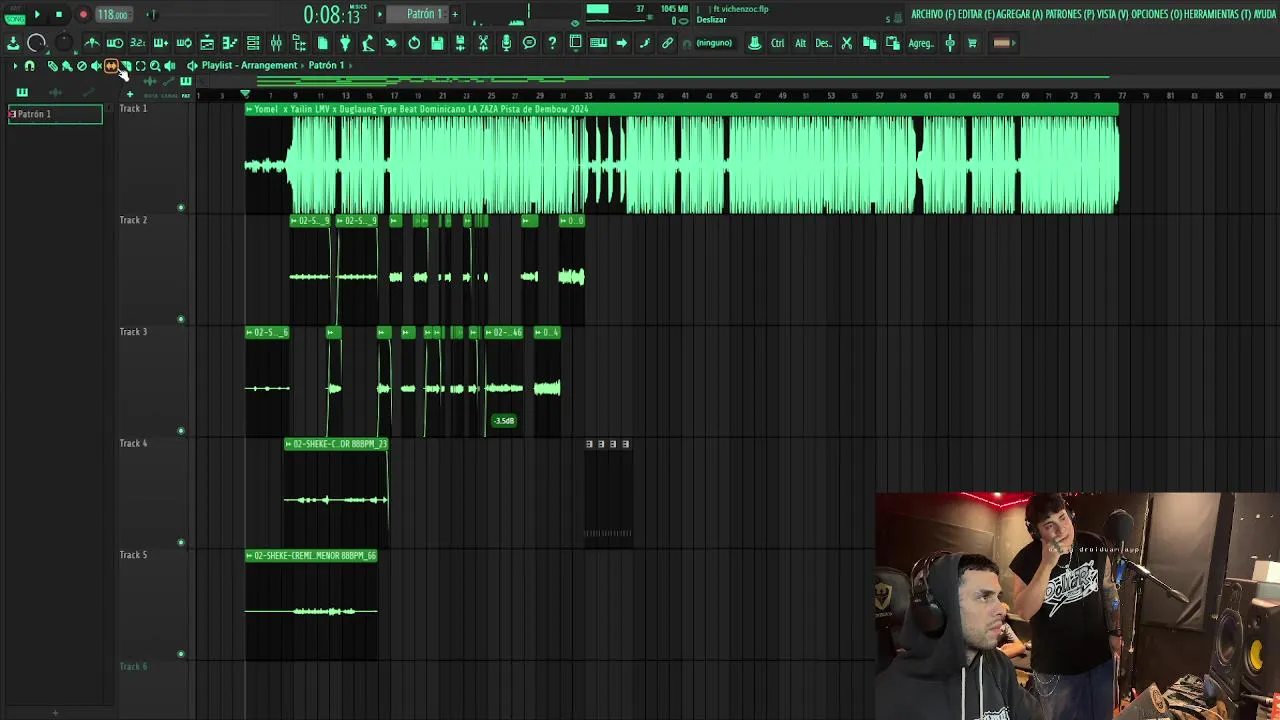The image size is (1280, 720).
Task: Open the Channel rack
Action: click(x=253, y=43)
